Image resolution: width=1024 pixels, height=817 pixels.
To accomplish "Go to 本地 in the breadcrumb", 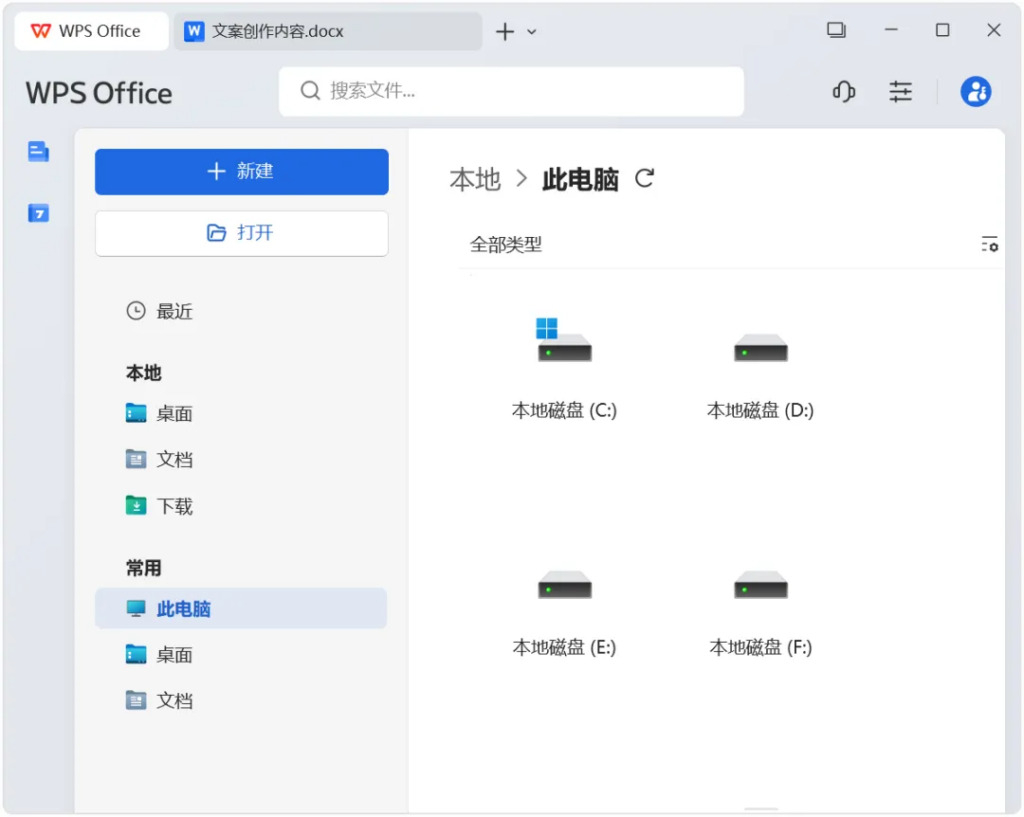I will (475, 179).
